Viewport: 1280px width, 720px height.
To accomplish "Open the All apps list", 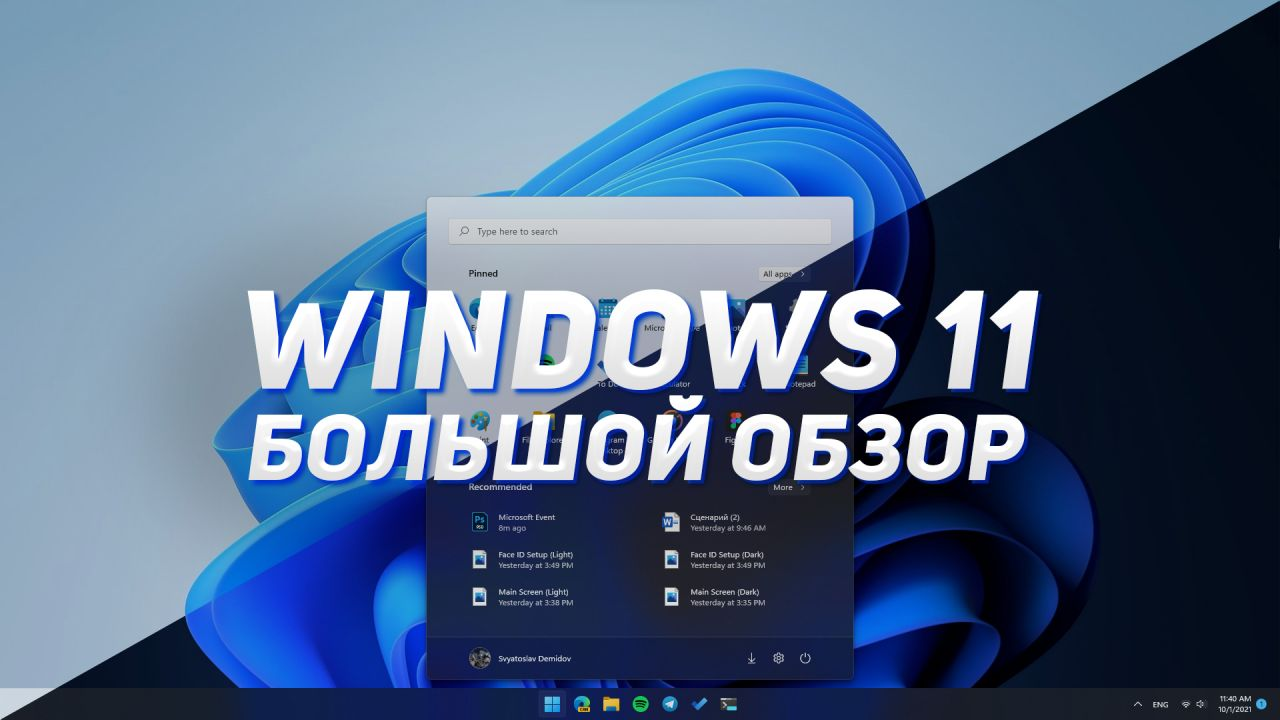I will (x=783, y=273).
